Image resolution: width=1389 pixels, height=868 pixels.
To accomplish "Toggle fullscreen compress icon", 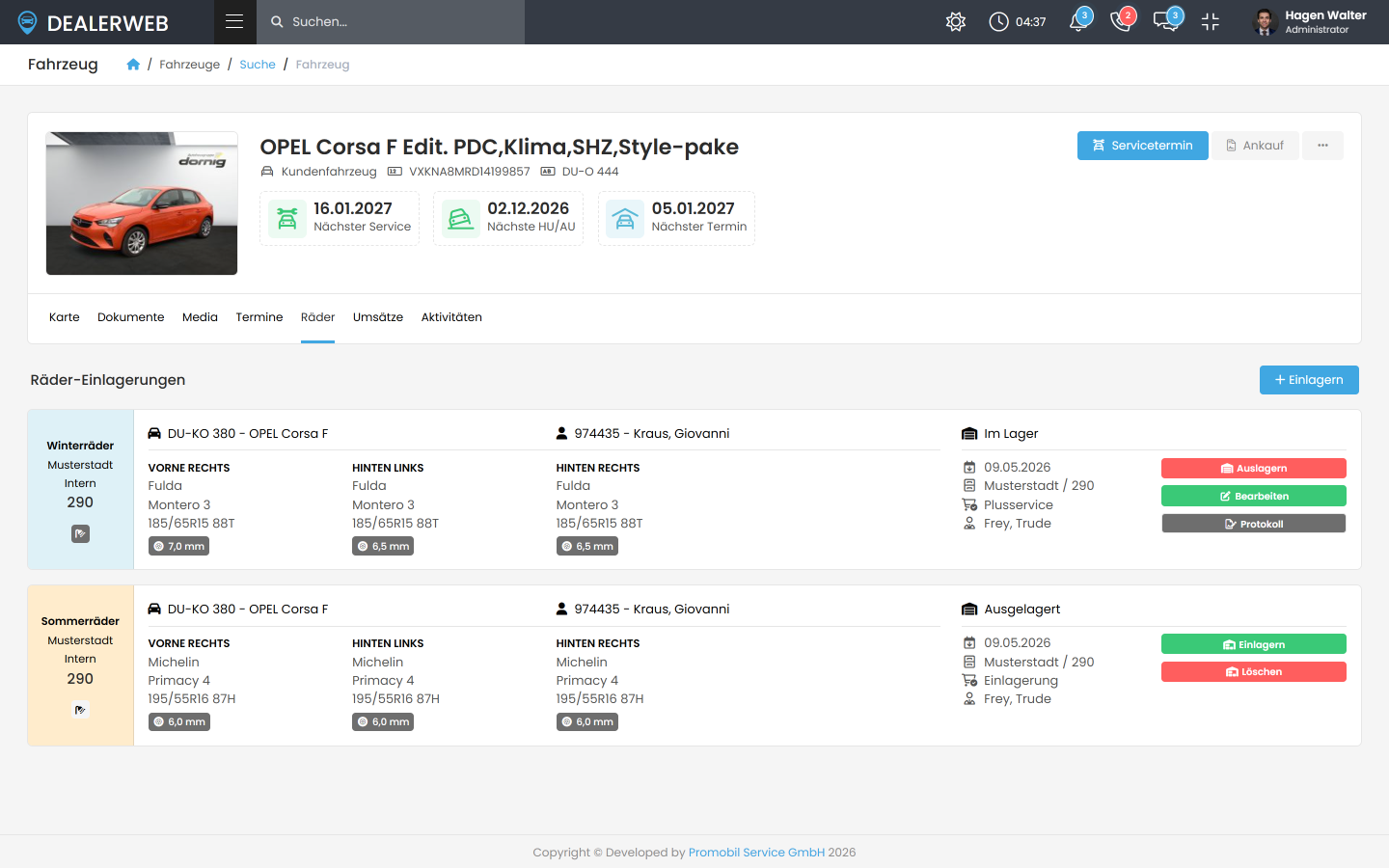I will click(1211, 22).
